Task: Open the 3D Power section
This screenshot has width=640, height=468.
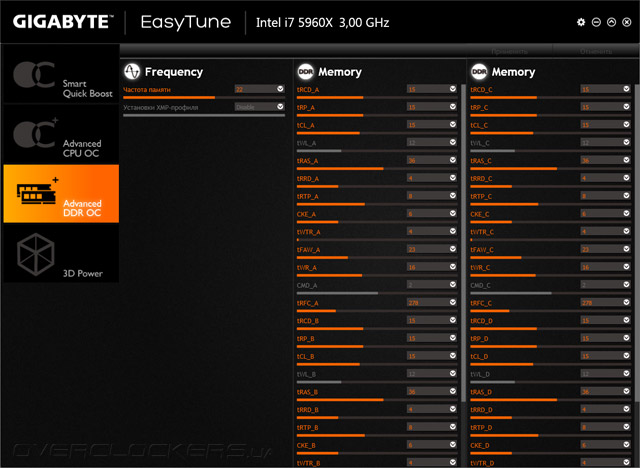Action: [61, 253]
